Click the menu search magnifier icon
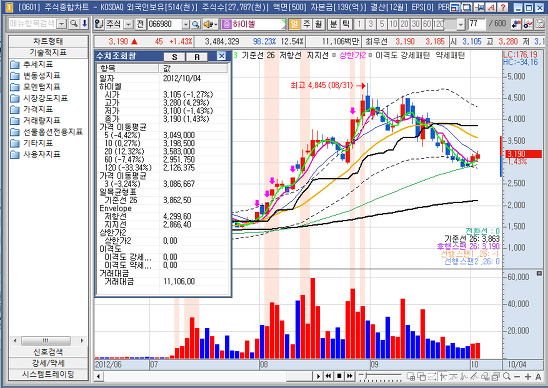Viewport: 548px width, 388px height. click(74, 24)
